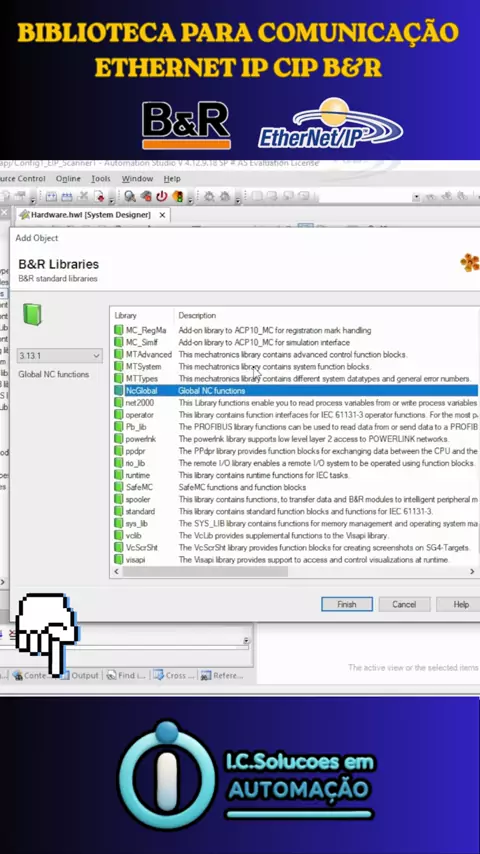Image resolution: width=480 pixels, height=854 pixels.
Task: Click the red power toolbar icon
Action: [x=162, y=197]
